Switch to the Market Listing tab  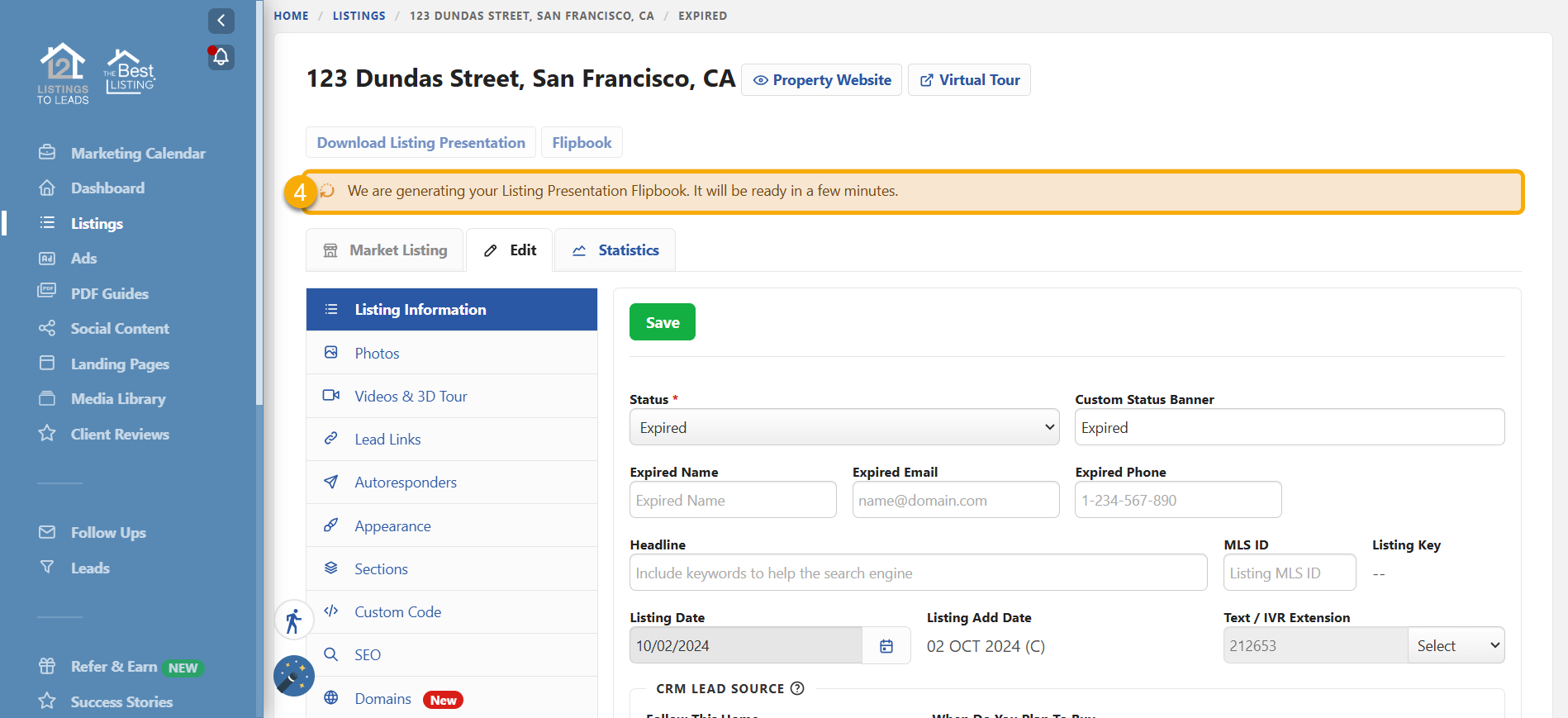click(x=385, y=250)
